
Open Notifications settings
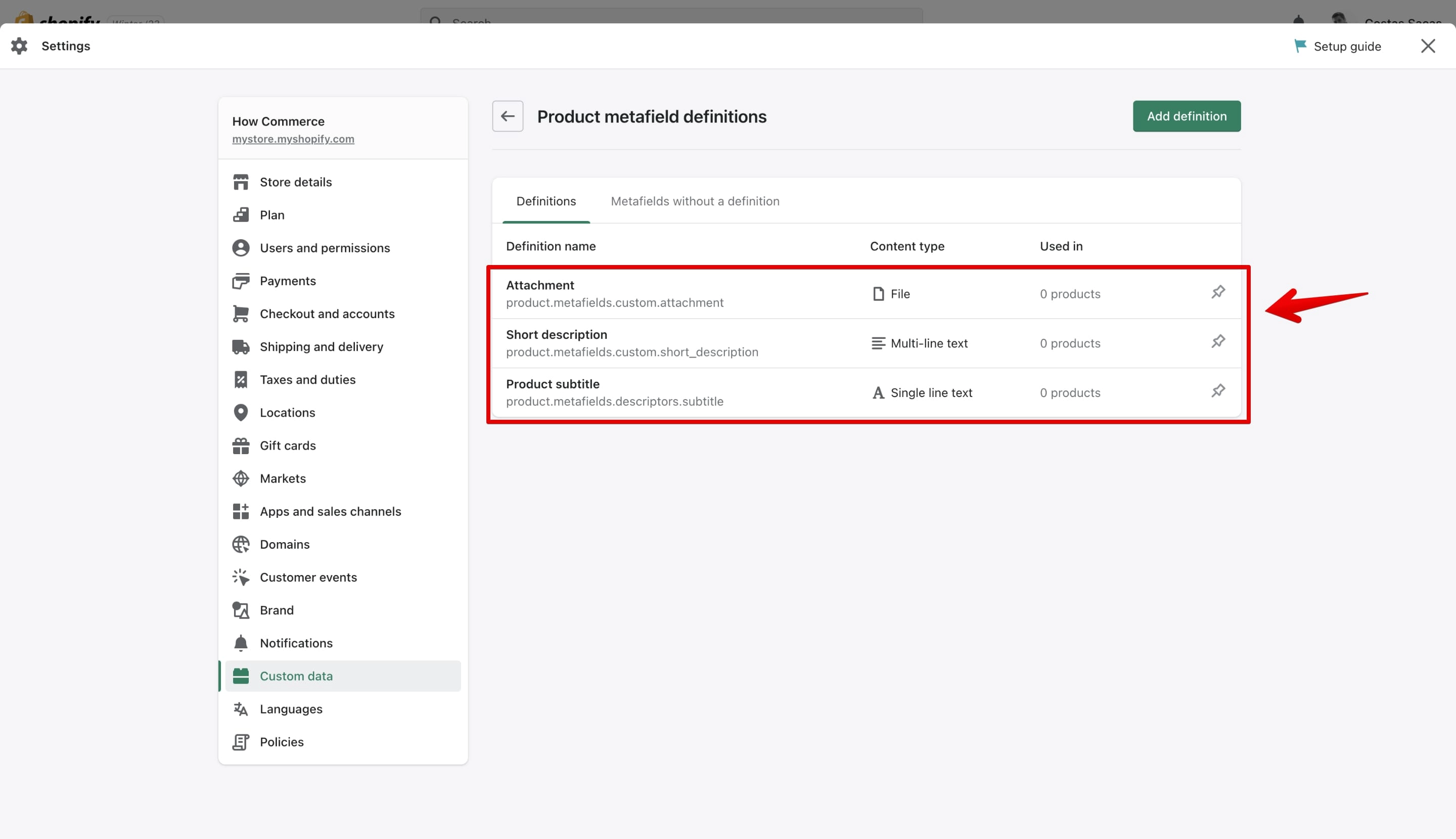coord(343,643)
